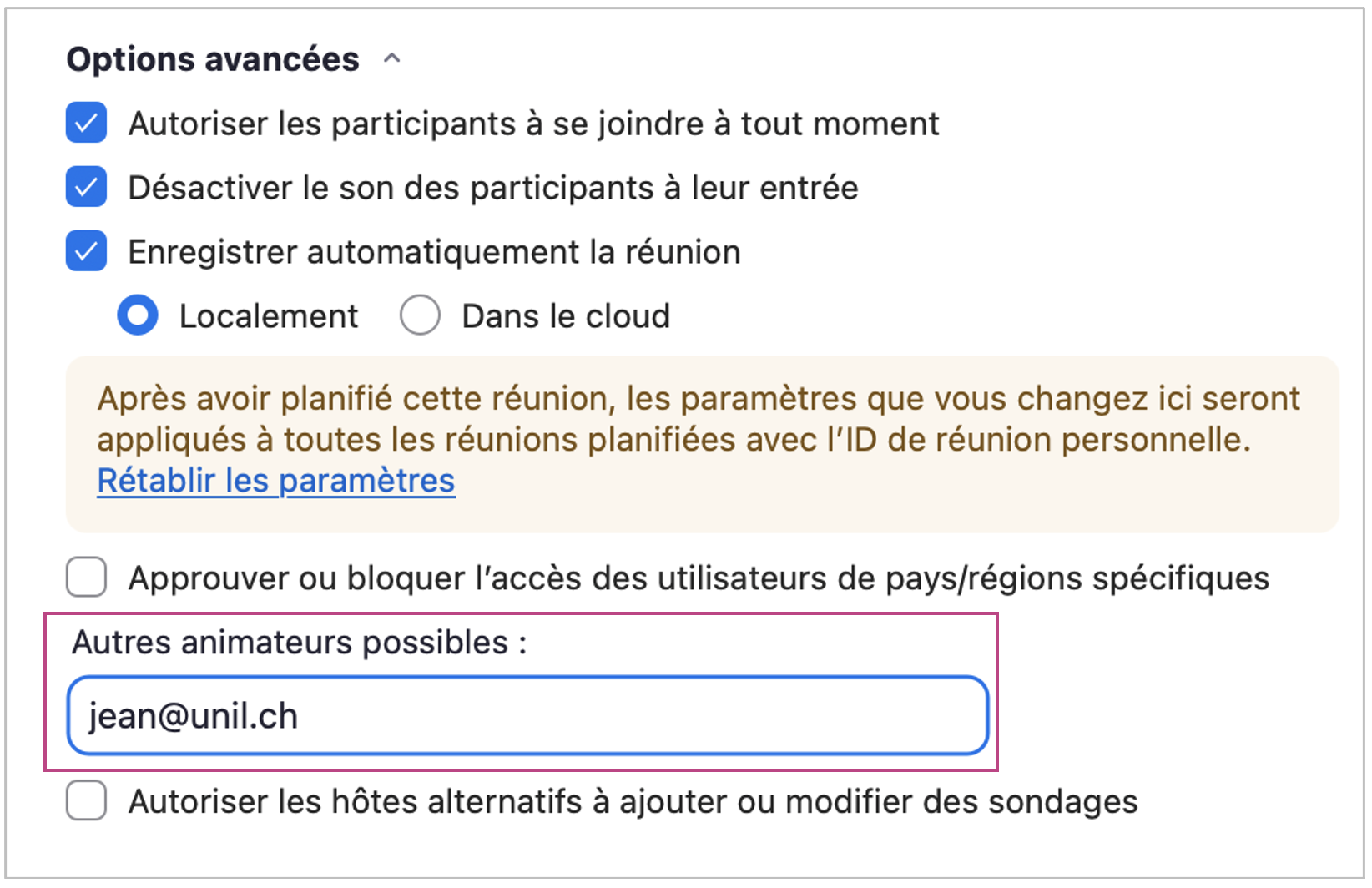Click the Enregistrer automatiquement la réunion label
The image size is (1372, 888).
pos(434,252)
